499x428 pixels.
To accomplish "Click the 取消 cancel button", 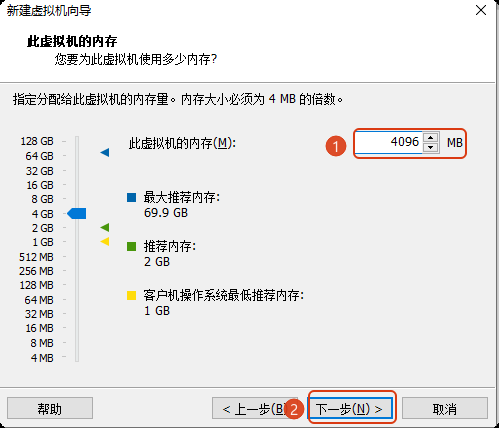I will [x=445, y=409].
